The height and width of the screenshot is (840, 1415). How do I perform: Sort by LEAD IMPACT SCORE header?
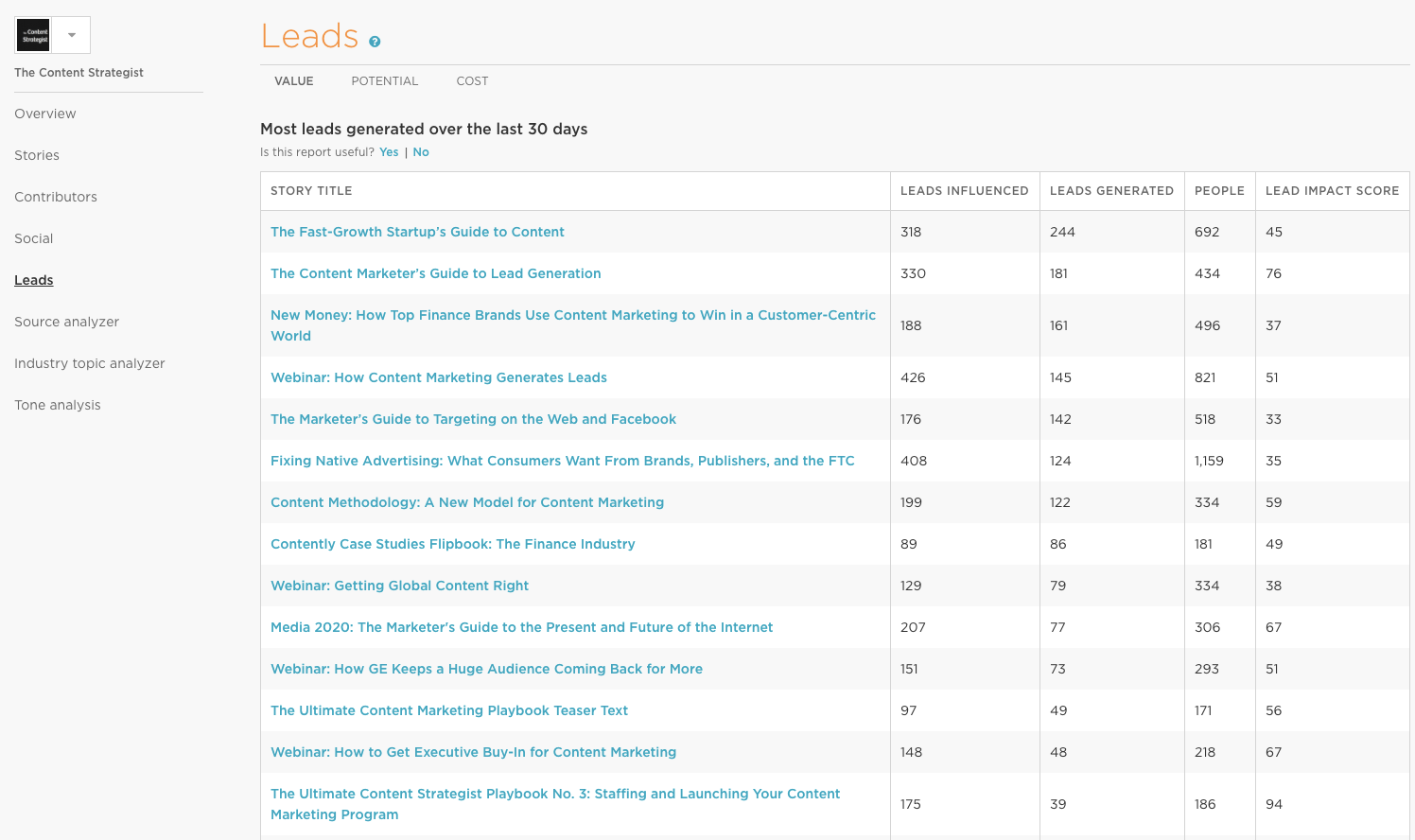point(1332,190)
